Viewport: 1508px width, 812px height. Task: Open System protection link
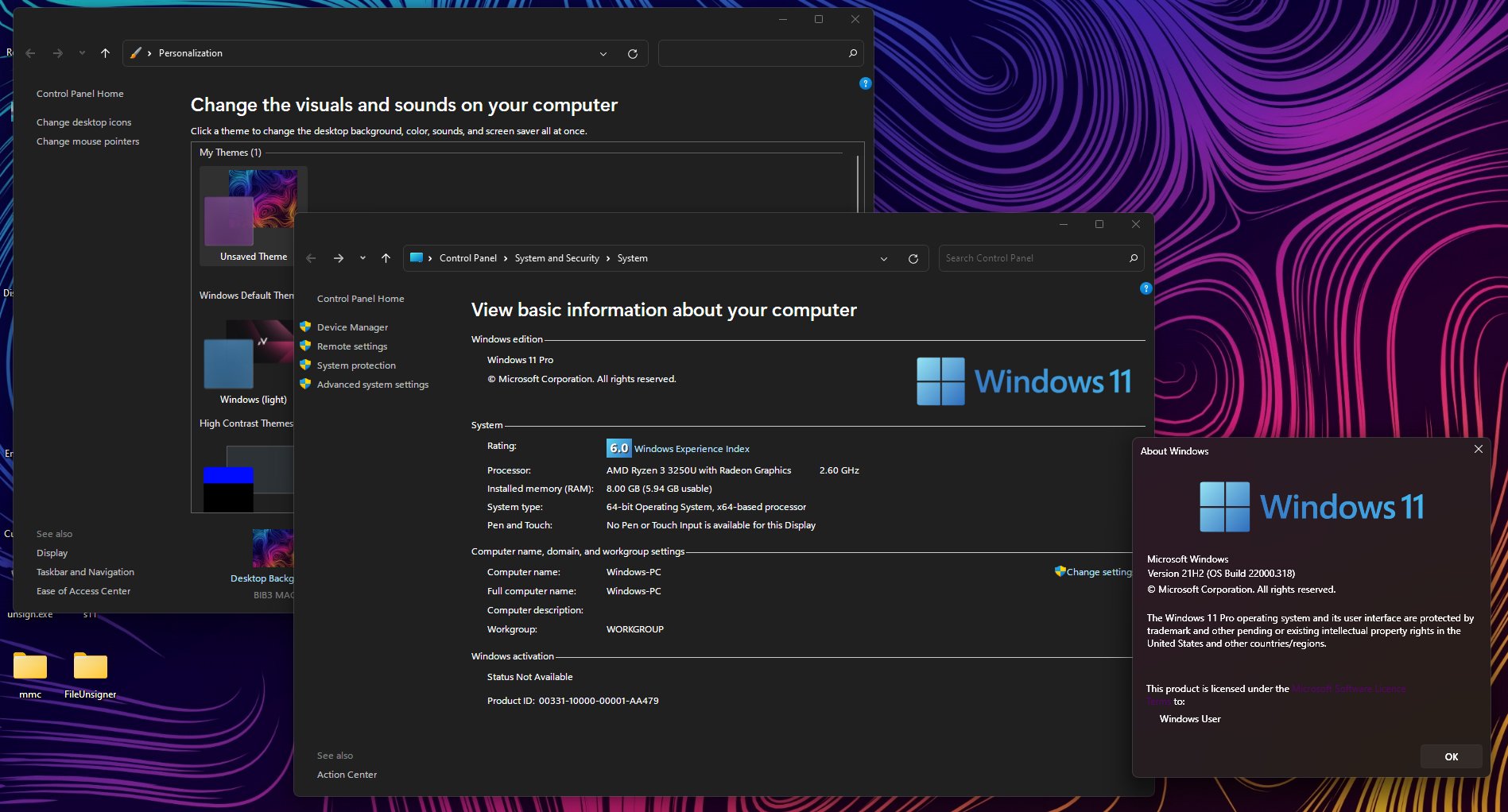pyautogui.click(x=356, y=365)
